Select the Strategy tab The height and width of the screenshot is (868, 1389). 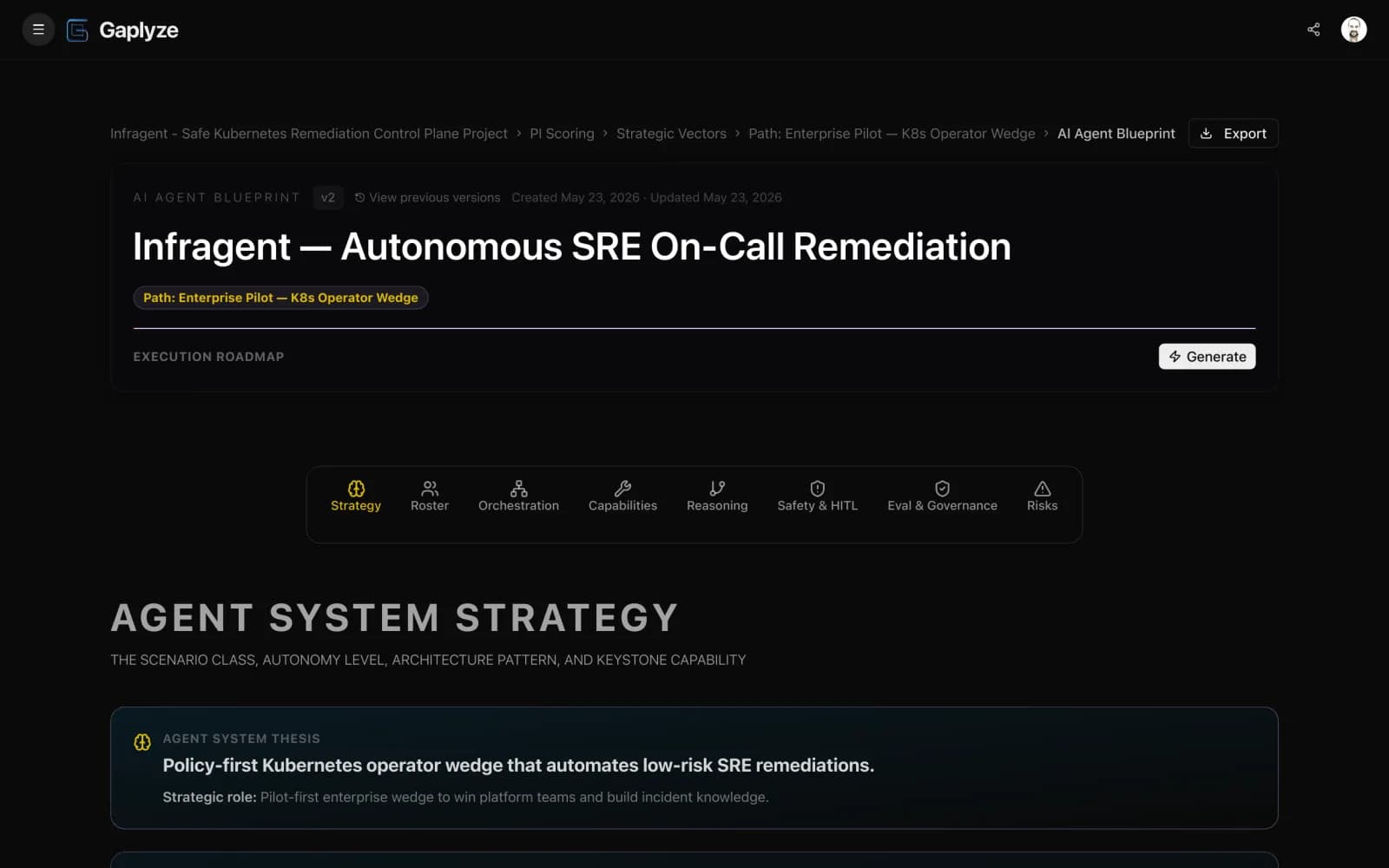[356, 496]
